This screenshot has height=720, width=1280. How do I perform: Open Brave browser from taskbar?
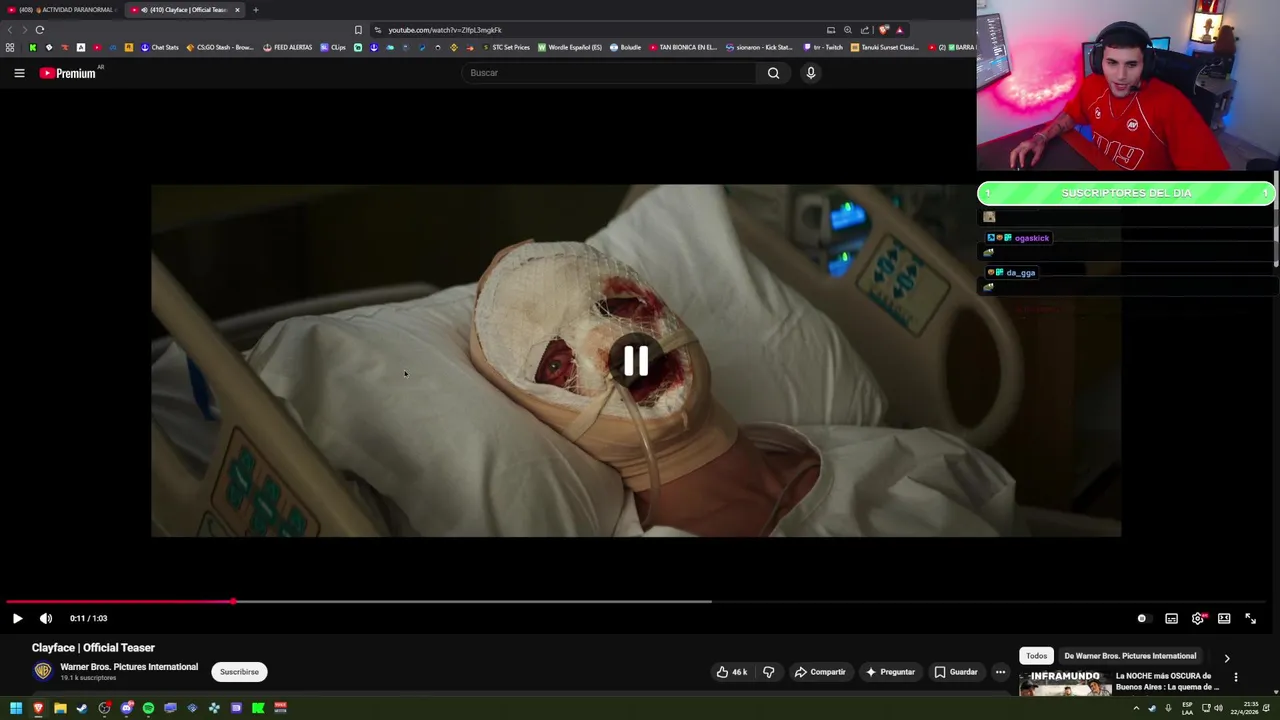click(38, 708)
